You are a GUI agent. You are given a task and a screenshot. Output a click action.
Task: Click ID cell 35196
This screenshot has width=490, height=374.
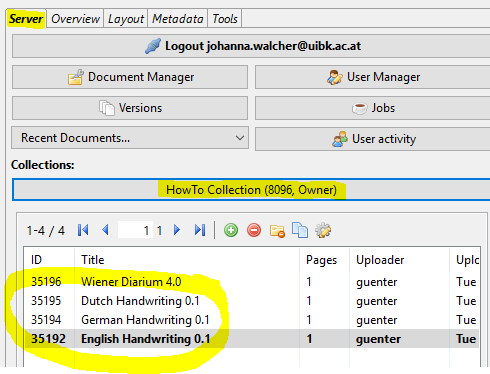(x=46, y=282)
